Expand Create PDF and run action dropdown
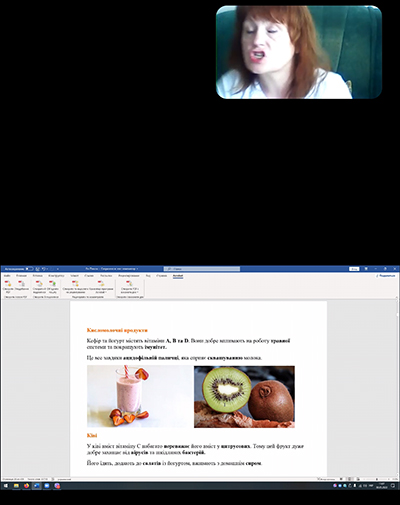 (130, 287)
